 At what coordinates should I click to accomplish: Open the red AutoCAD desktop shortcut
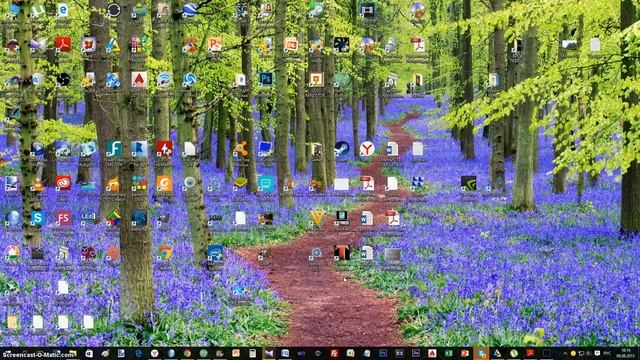point(139,80)
